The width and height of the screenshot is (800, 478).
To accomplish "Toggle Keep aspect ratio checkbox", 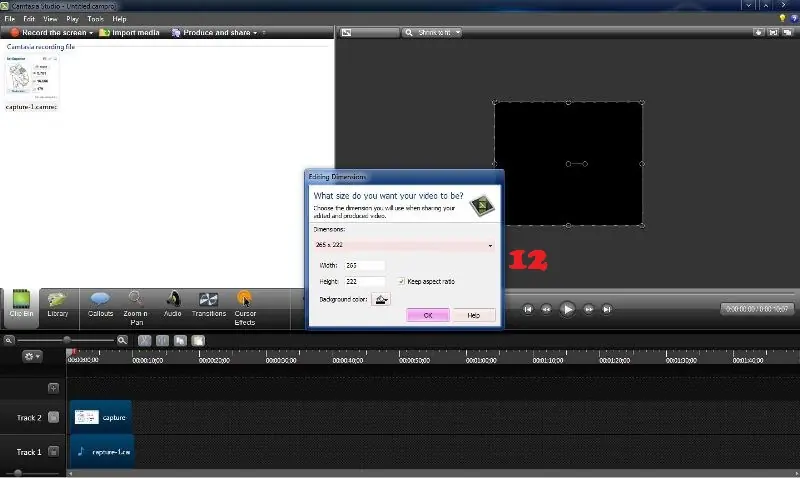I will coord(401,282).
